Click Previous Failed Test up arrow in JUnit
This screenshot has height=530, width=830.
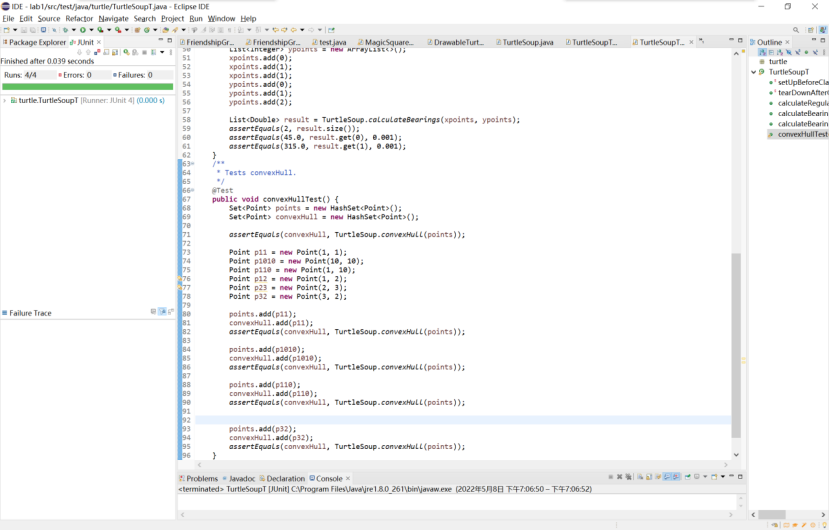click(x=88, y=52)
